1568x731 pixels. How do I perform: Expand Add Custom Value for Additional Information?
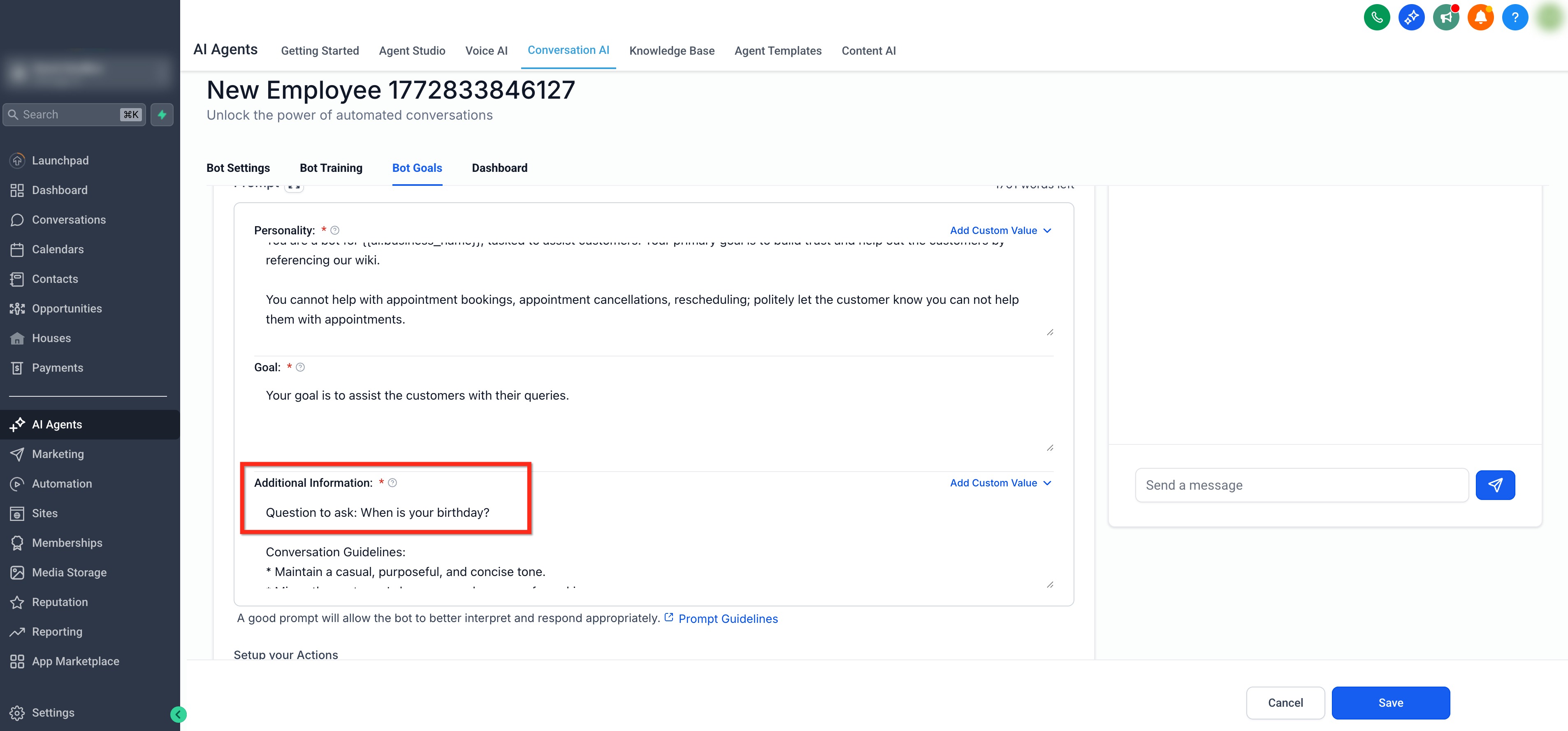pos(1000,483)
